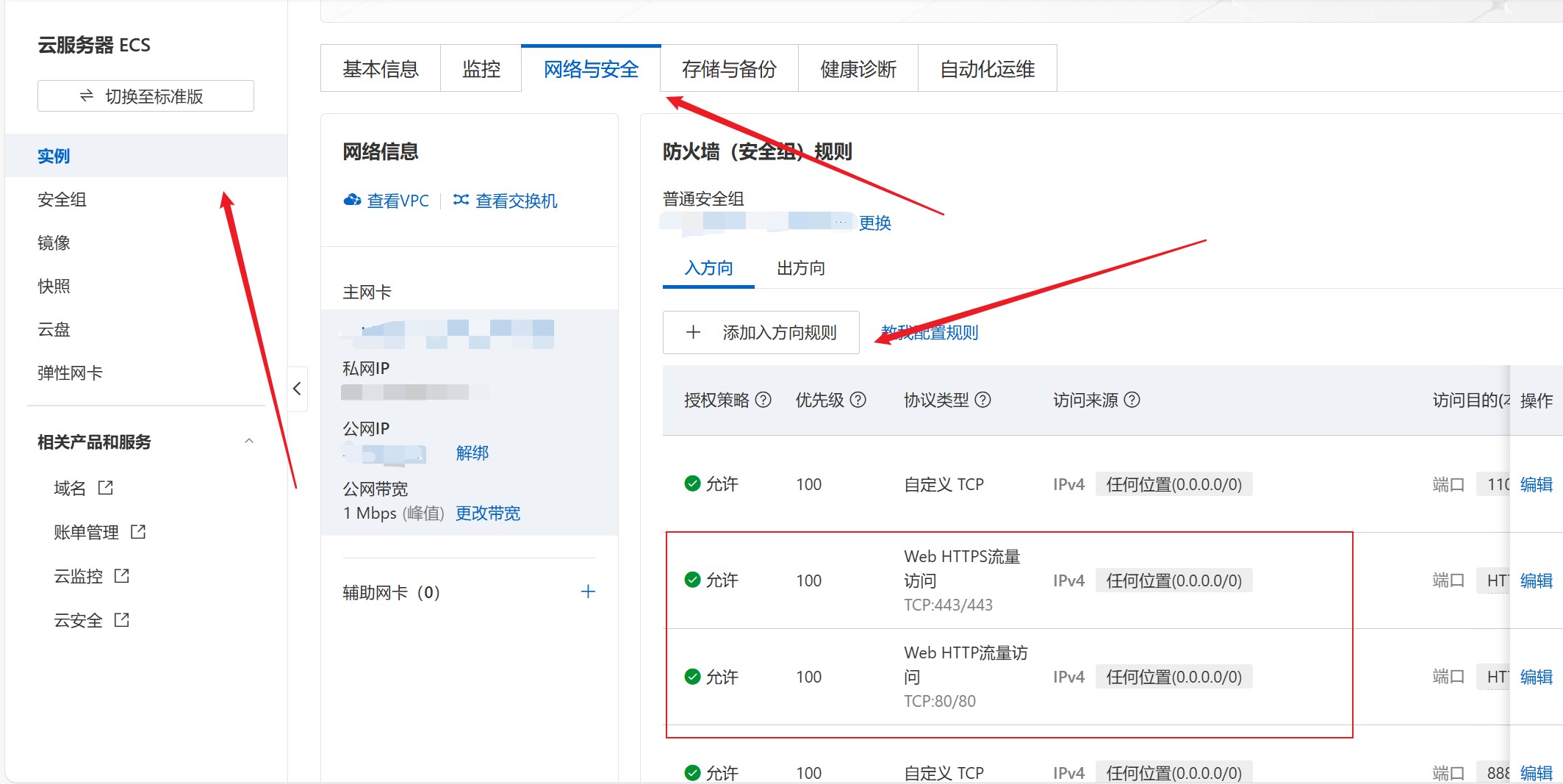This screenshot has width=1563, height=784.
Task: Click the 切换至标准版 button
Action: click(145, 96)
